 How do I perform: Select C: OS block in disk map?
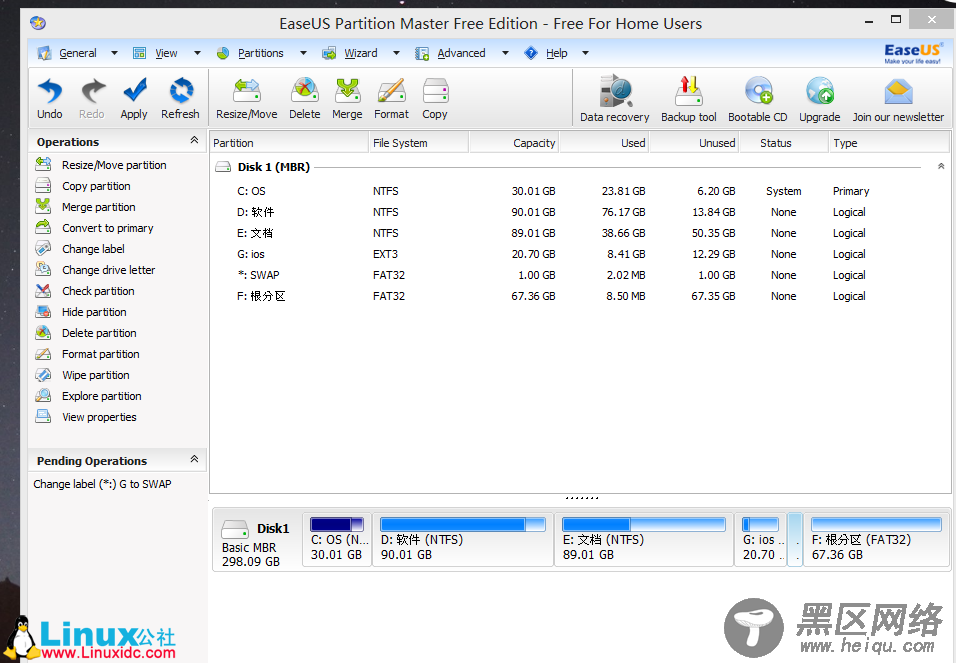pos(337,539)
